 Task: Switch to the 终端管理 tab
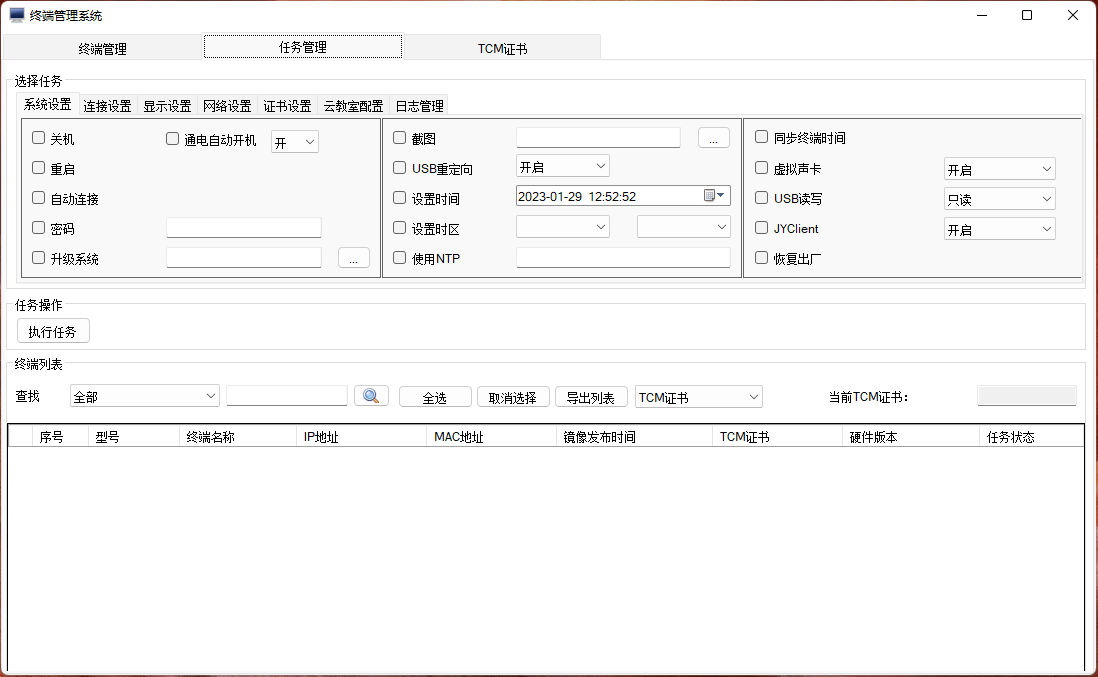pyautogui.click(x=102, y=48)
